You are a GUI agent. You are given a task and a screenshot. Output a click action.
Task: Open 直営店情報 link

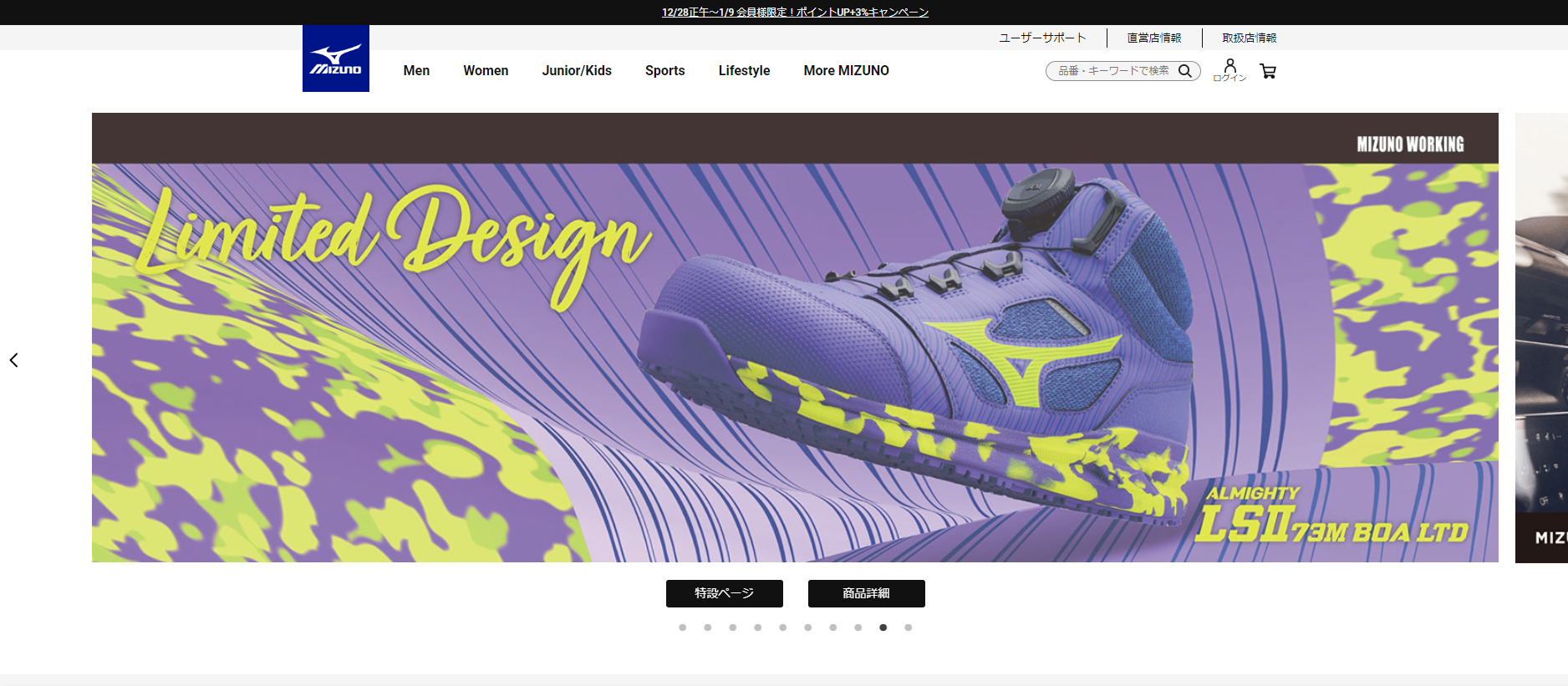pyautogui.click(x=1154, y=38)
